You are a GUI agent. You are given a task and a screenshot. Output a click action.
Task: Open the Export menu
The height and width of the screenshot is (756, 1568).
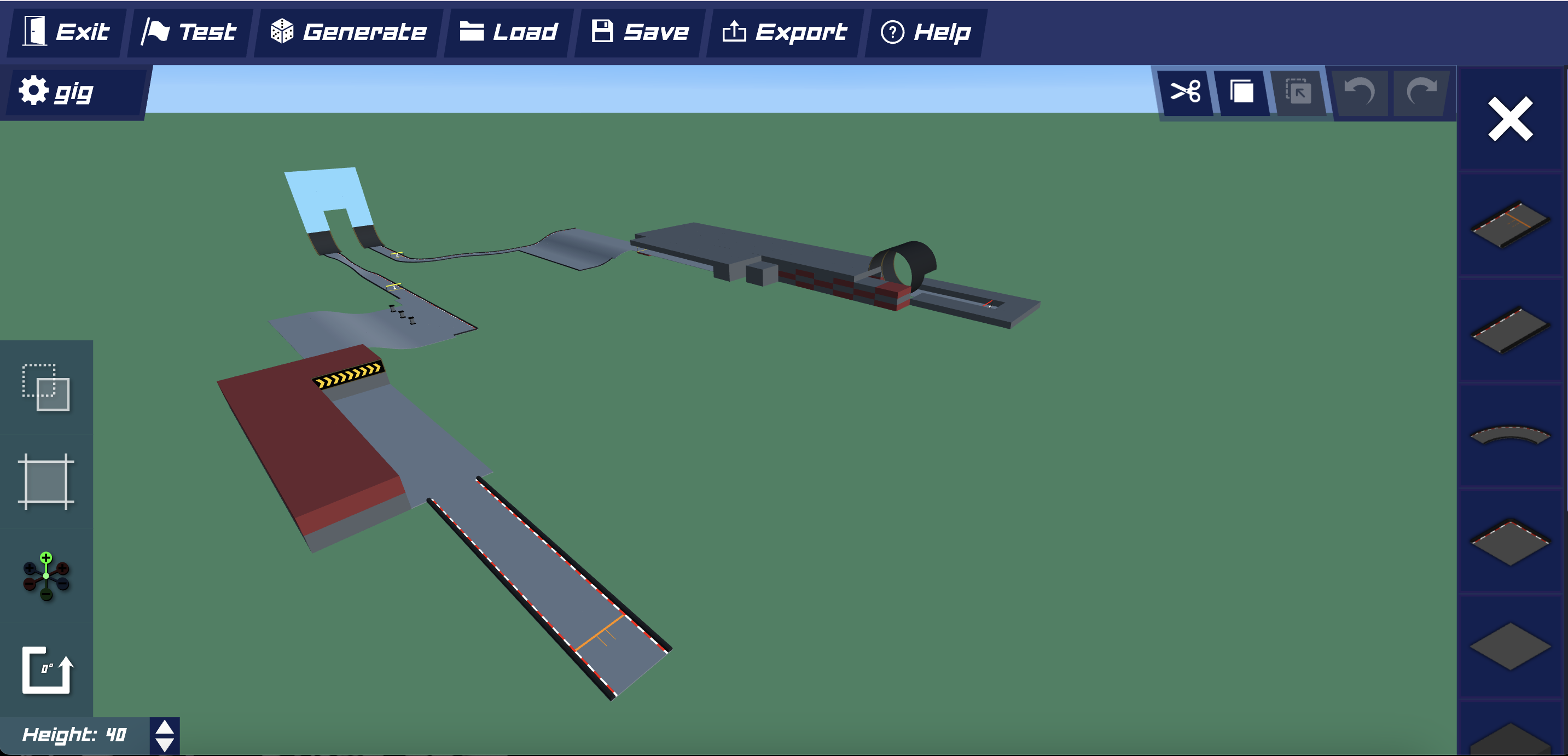click(784, 32)
